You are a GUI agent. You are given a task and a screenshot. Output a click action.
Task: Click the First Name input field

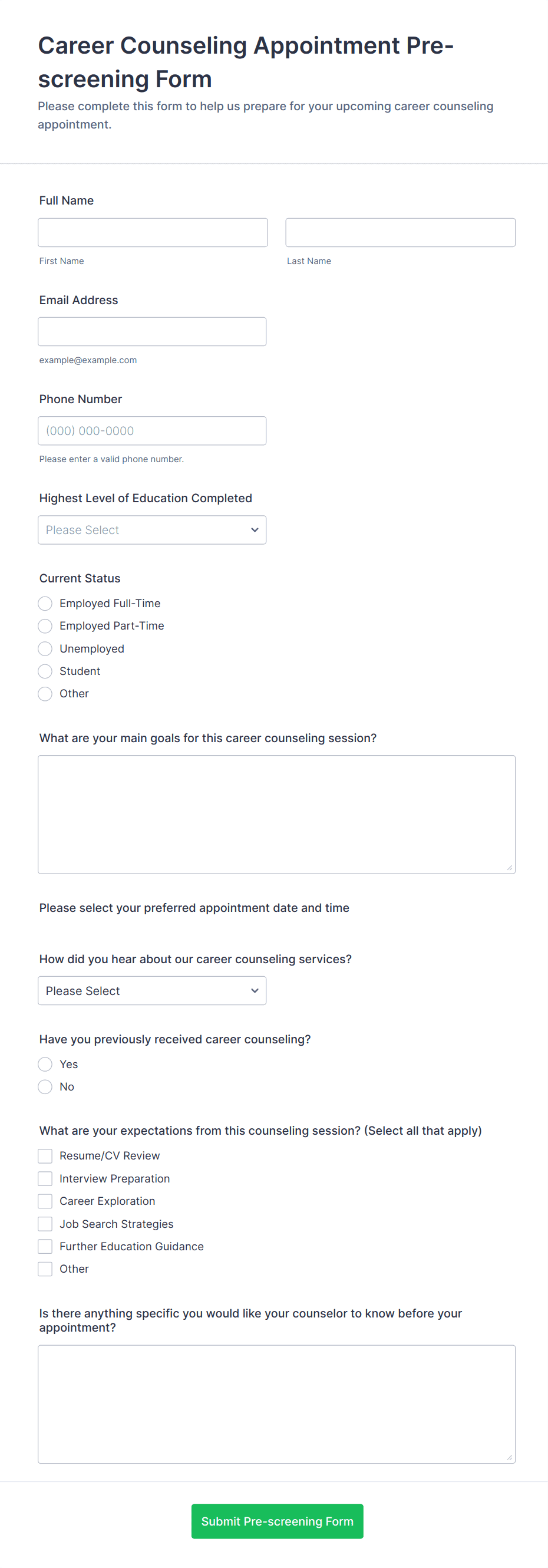click(153, 232)
